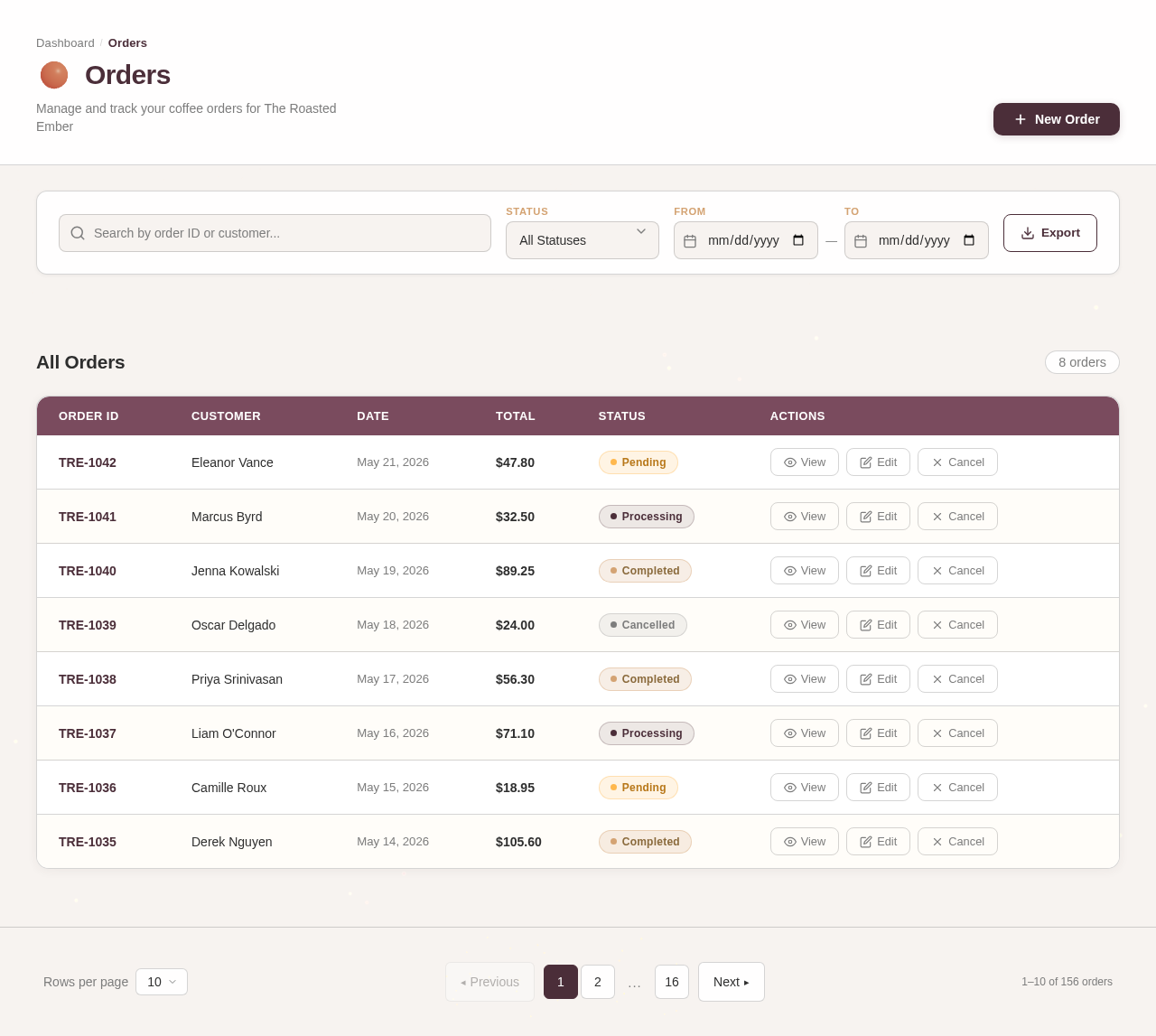The width and height of the screenshot is (1156, 1036).
Task: Click the Date column header
Action: [x=373, y=416]
